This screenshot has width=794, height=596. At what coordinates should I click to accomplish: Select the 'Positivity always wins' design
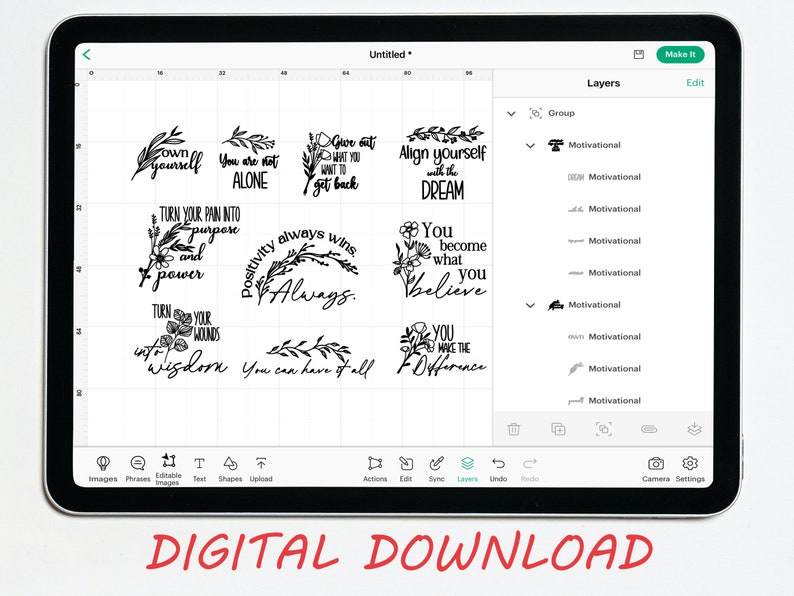point(300,268)
